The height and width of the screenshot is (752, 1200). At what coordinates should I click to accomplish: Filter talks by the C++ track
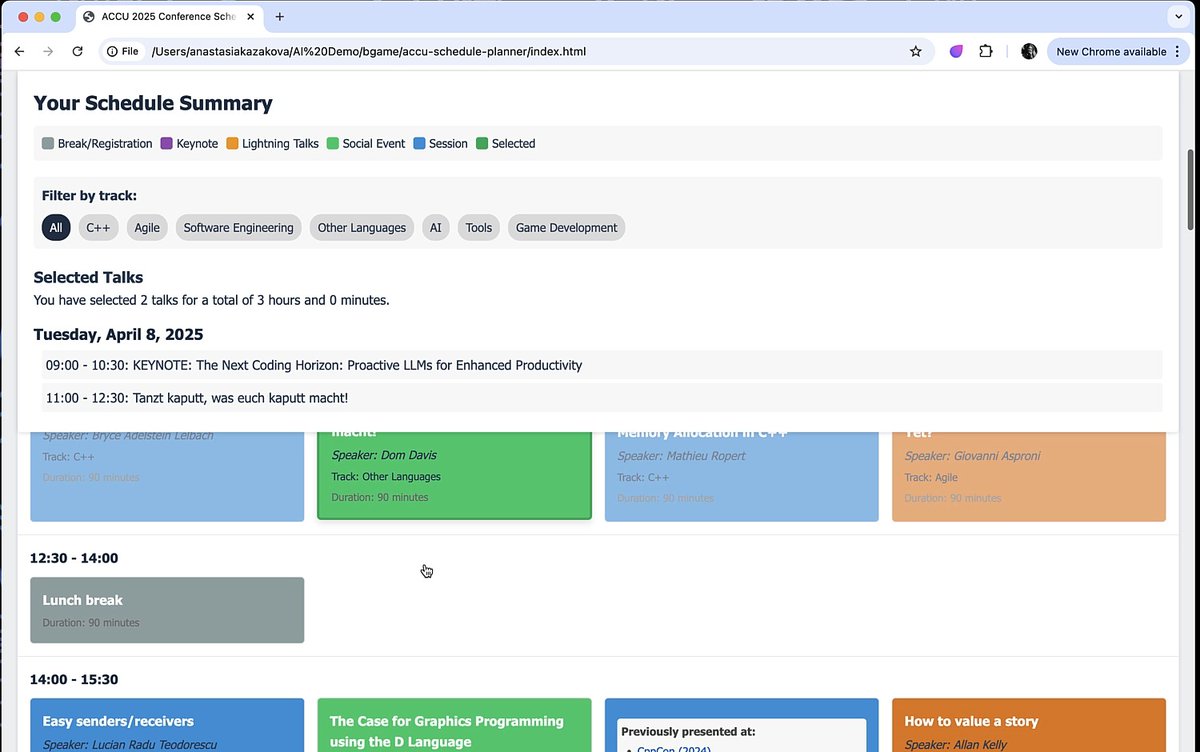coord(98,228)
